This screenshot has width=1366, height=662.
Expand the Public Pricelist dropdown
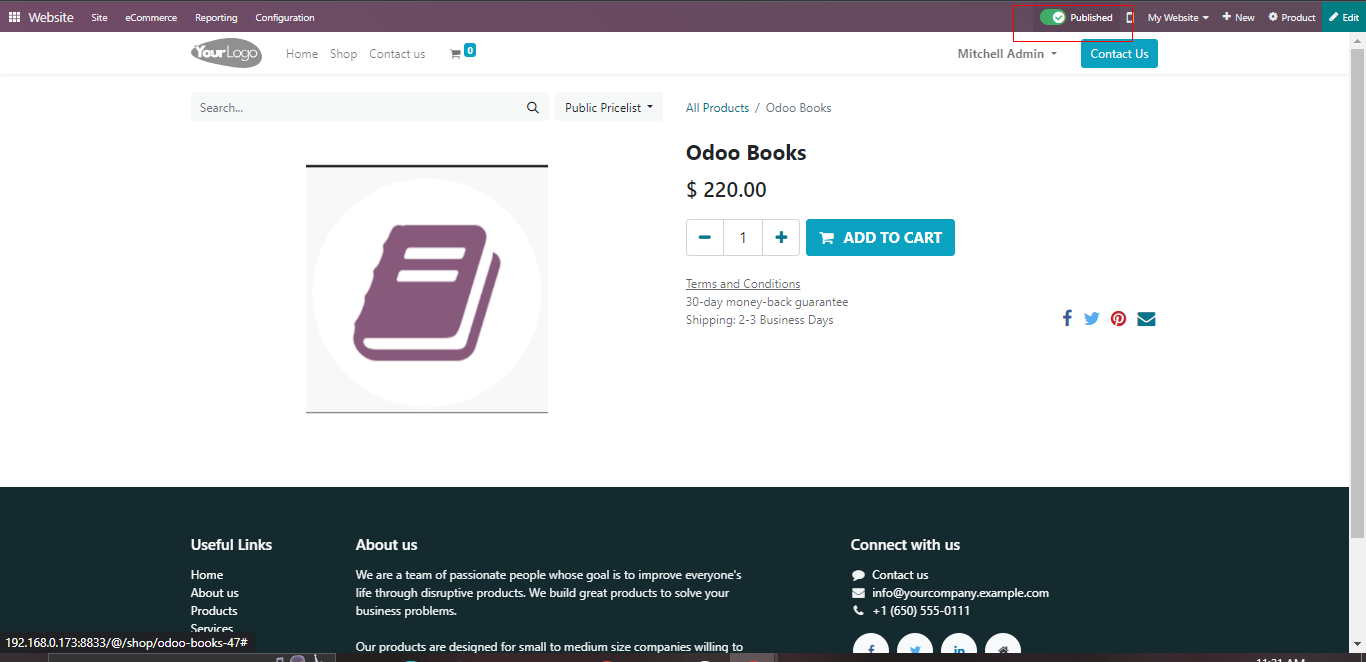(x=608, y=108)
